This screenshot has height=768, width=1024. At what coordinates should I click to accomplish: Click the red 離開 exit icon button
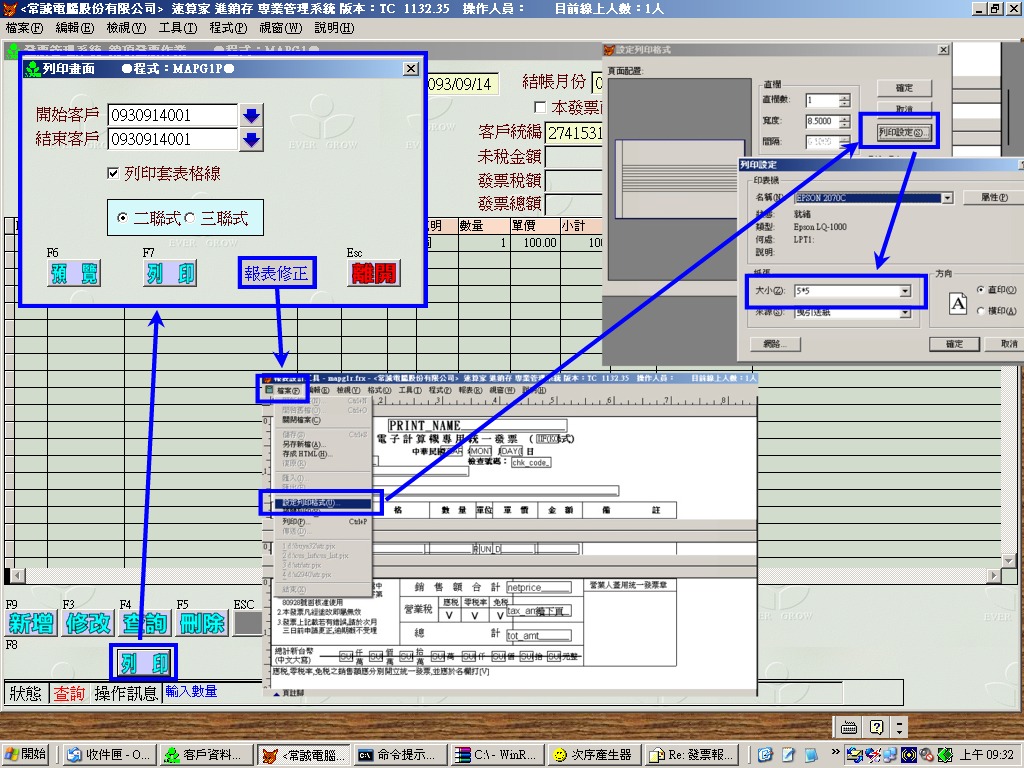[373, 274]
